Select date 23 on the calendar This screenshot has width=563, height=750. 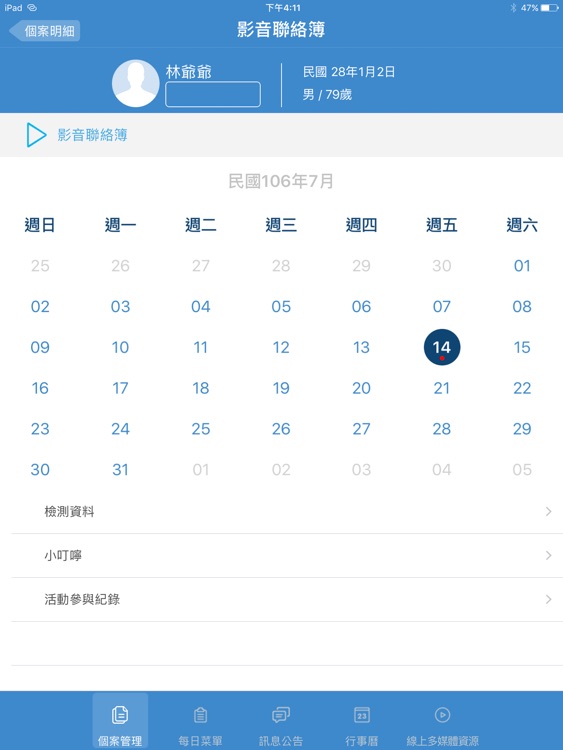coord(40,429)
